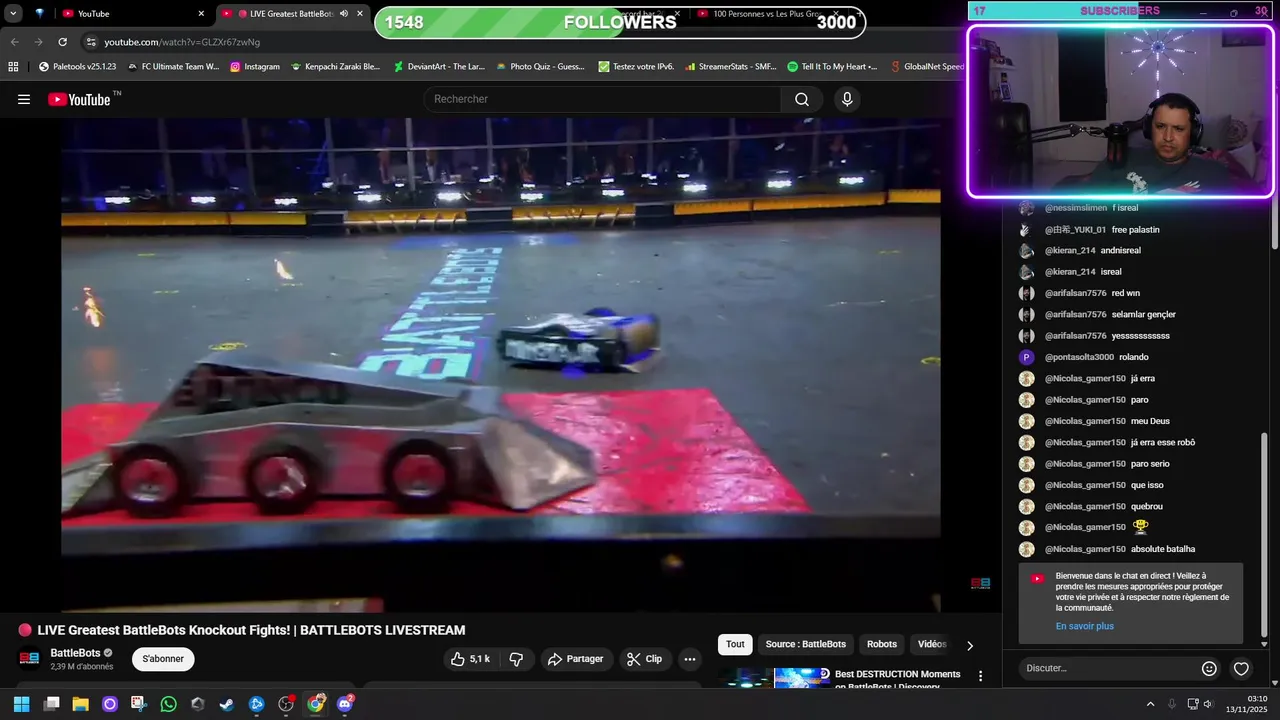Open Steam from the taskbar
The image size is (1280, 720).
click(x=227, y=704)
